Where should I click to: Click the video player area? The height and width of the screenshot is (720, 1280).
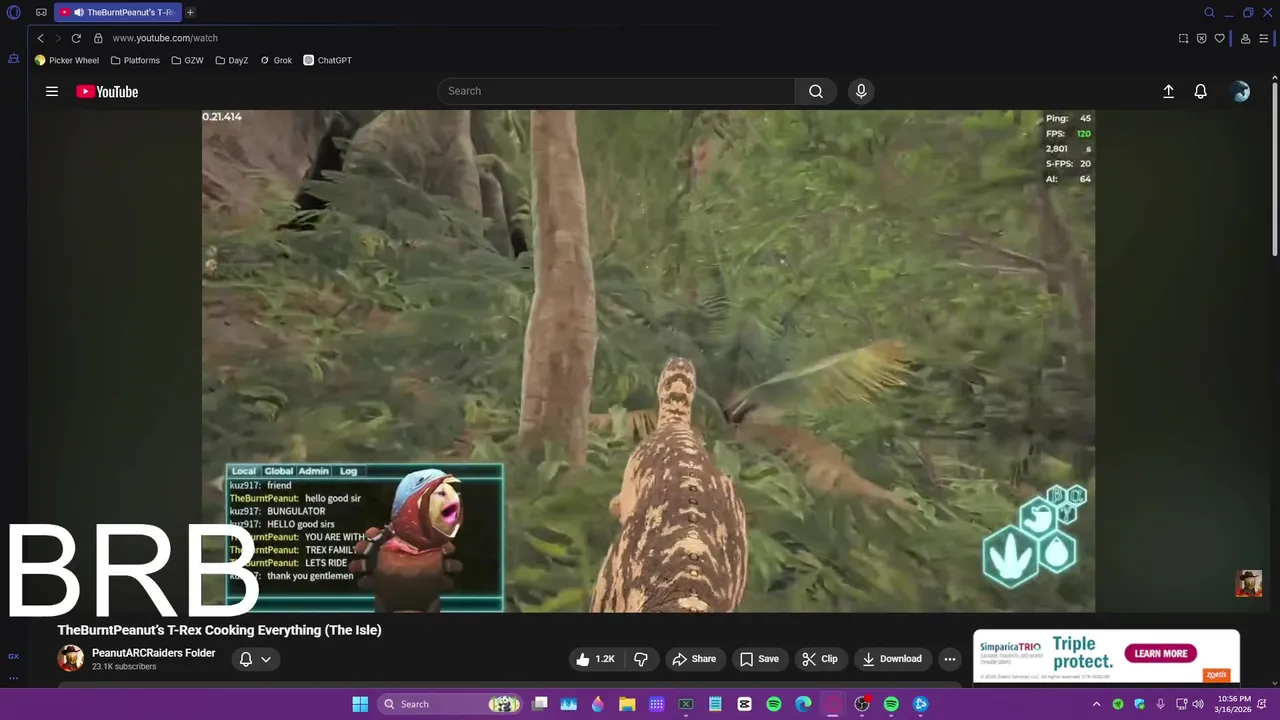pyautogui.click(x=648, y=361)
